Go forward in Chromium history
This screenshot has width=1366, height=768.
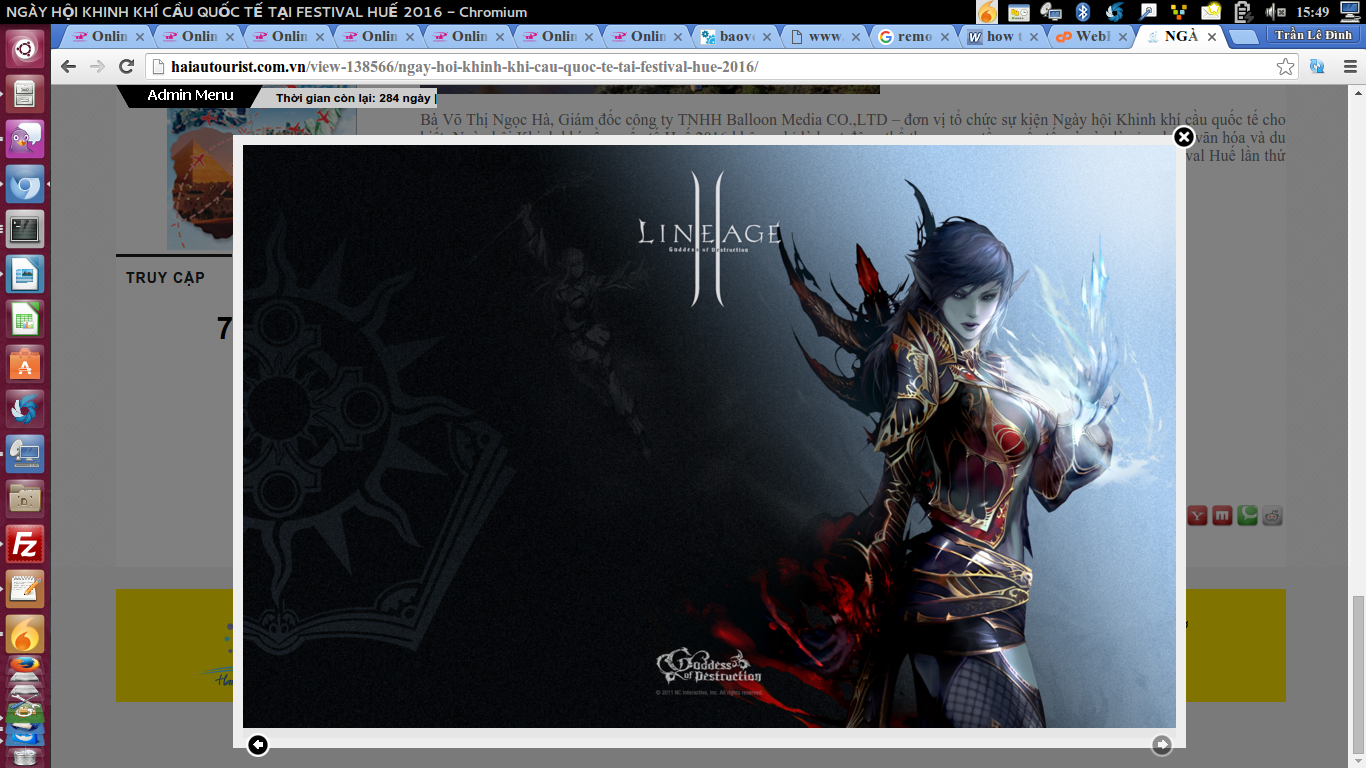(x=97, y=66)
